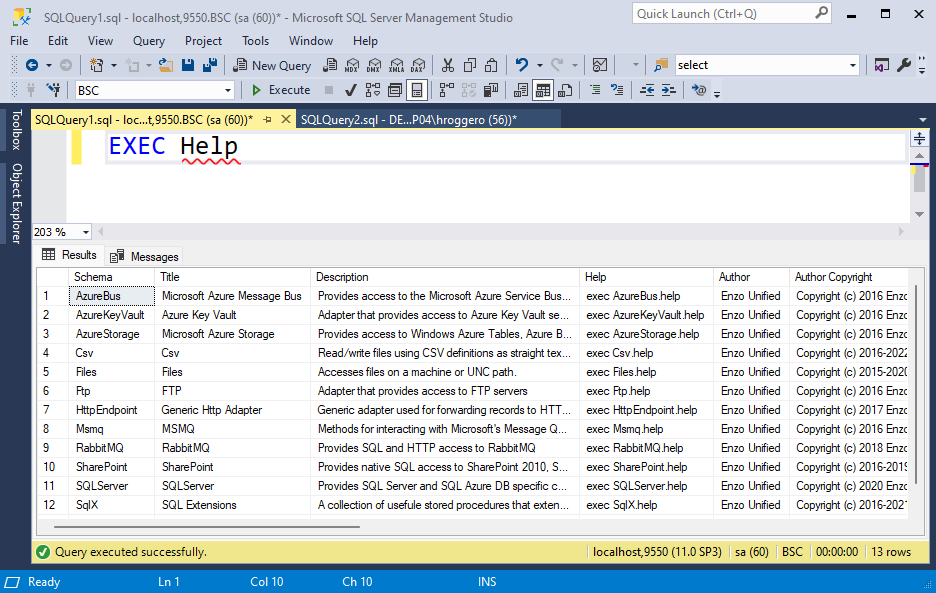Expand the New Project dropdown arrow
Image resolution: width=936 pixels, height=593 pixels.
click(113, 65)
